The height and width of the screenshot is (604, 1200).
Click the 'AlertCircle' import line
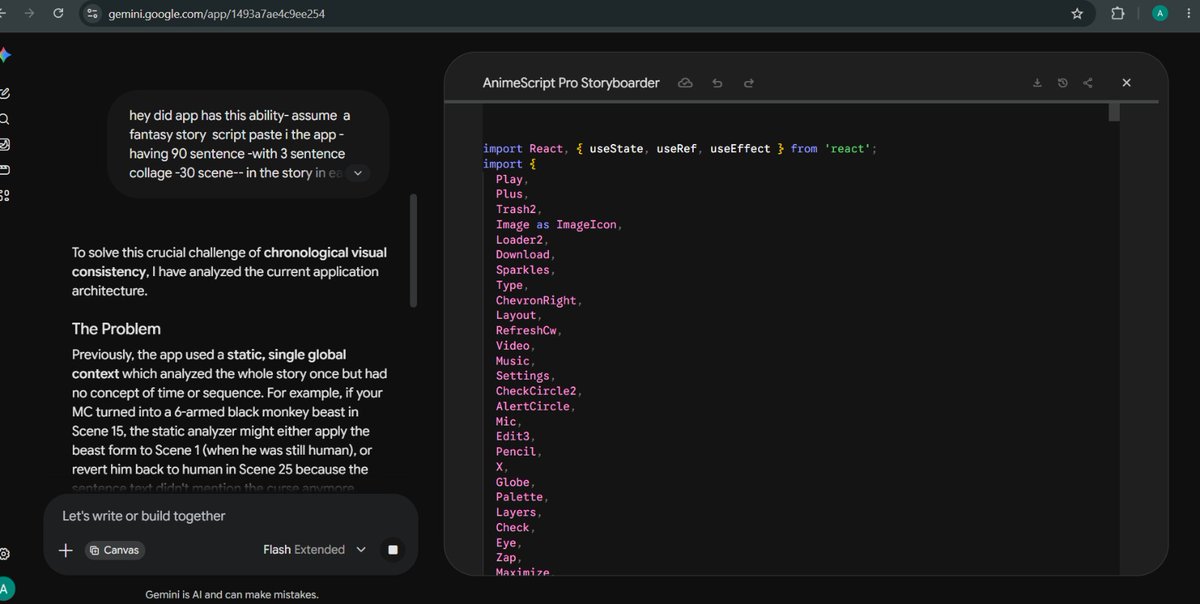[532, 406]
